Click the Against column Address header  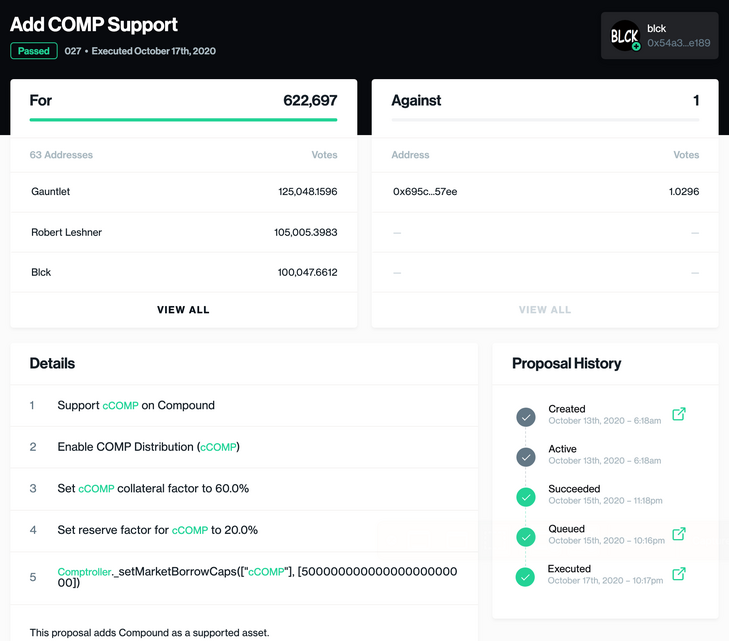click(x=410, y=155)
